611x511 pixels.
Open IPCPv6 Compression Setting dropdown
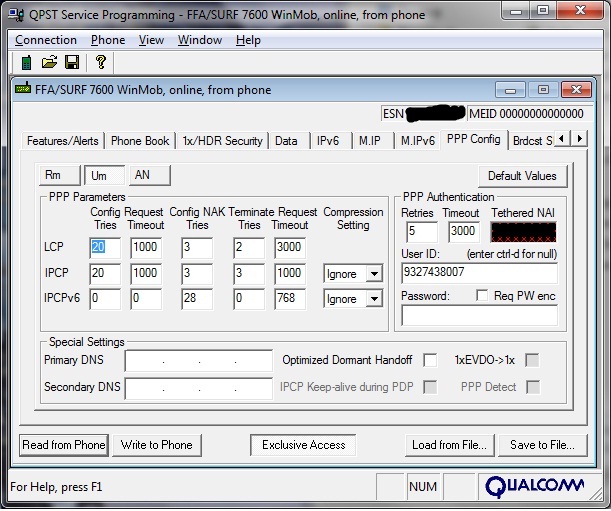click(374, 299)
